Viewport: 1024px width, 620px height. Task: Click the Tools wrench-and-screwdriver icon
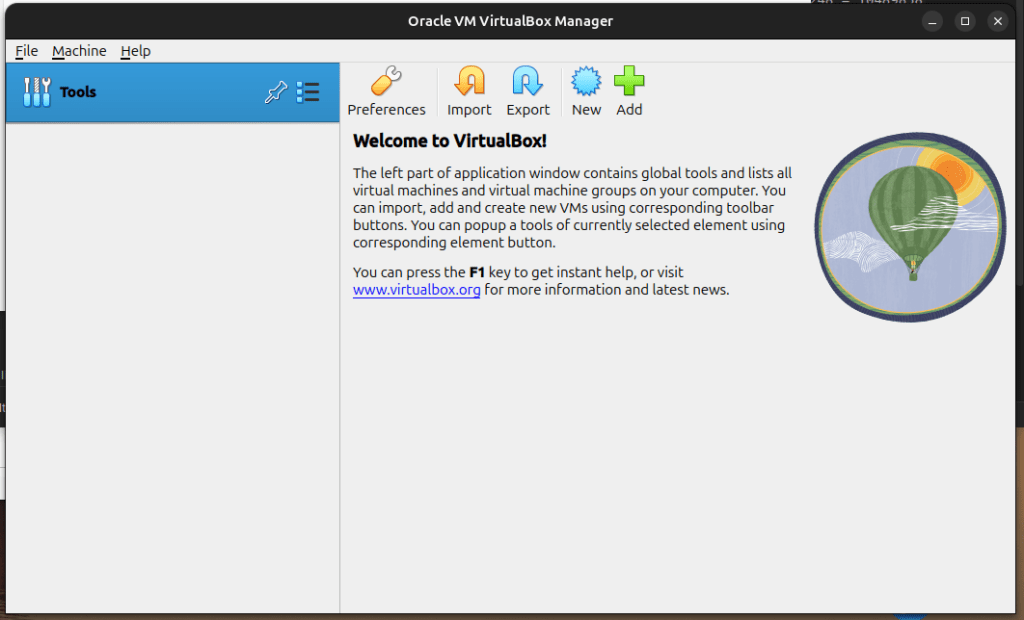[x=37, y=92]
